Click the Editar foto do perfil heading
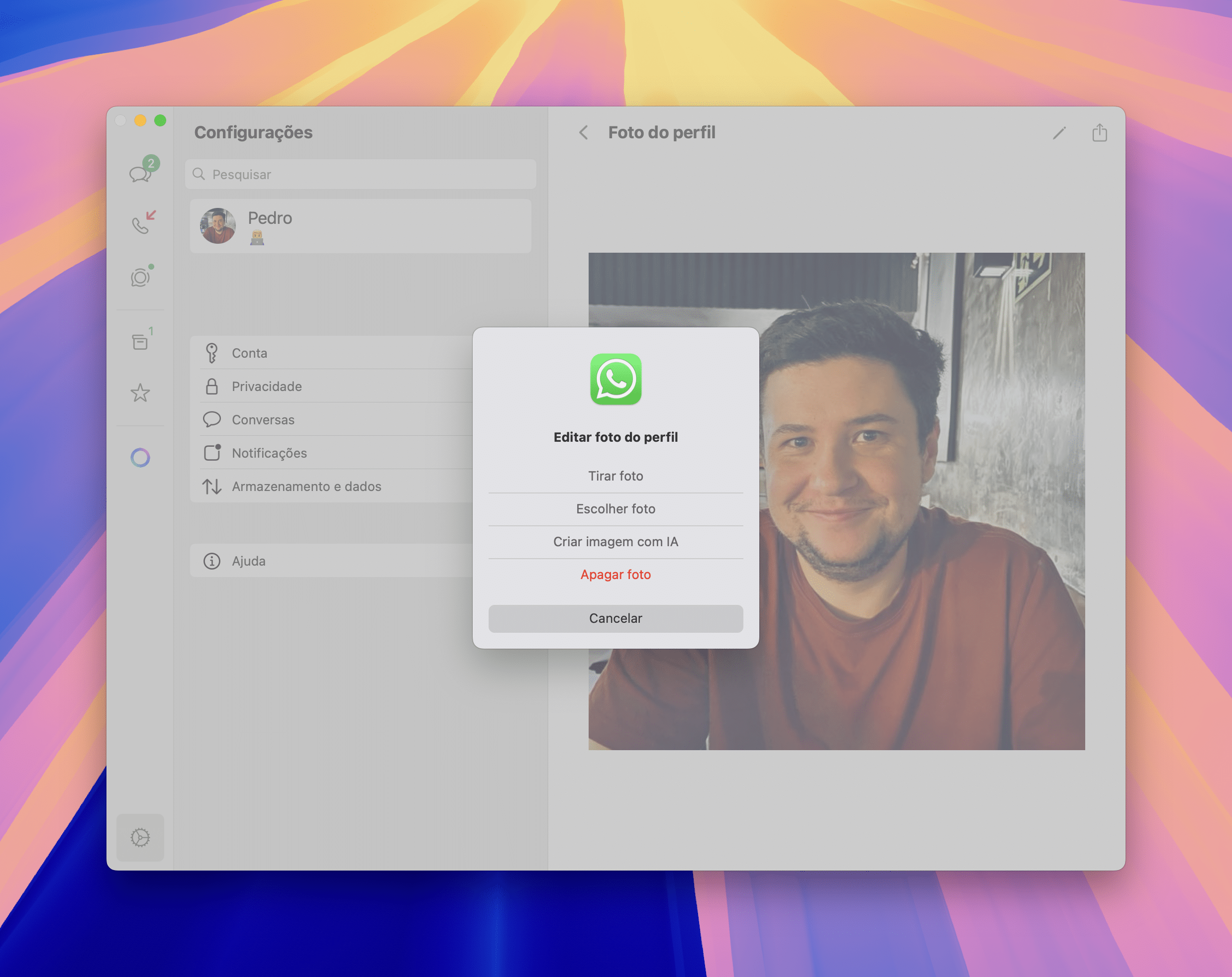Image resolution: width=1232 pixels, height=977 pixels. point(616,437)
